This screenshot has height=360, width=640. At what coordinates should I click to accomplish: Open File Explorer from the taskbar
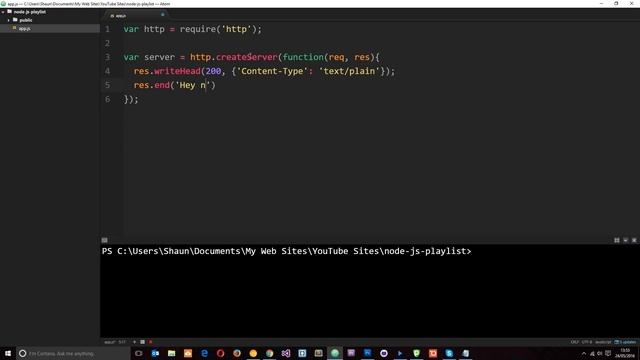171,353
